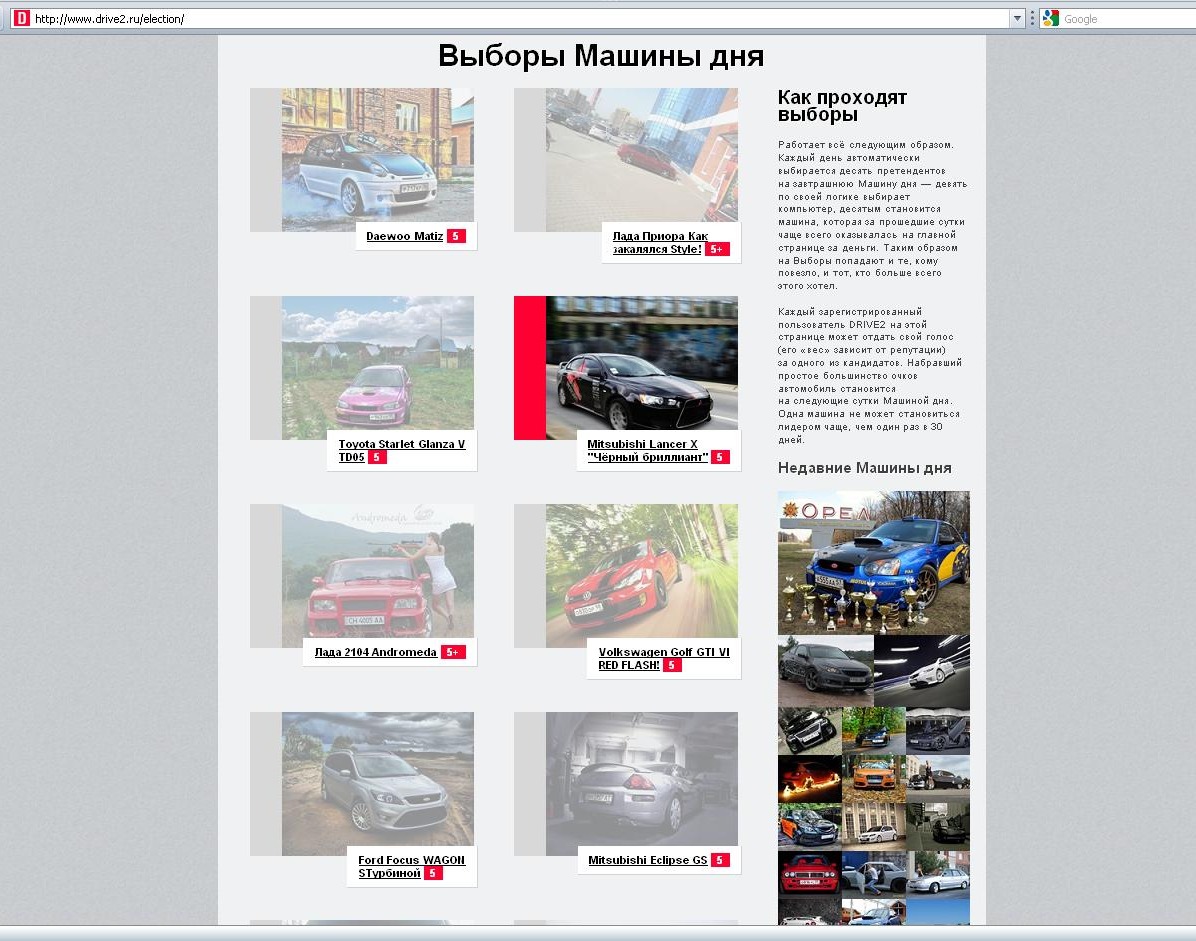
Task: Open the silver sedan recent thumbnail
Action: coord(937,875)
